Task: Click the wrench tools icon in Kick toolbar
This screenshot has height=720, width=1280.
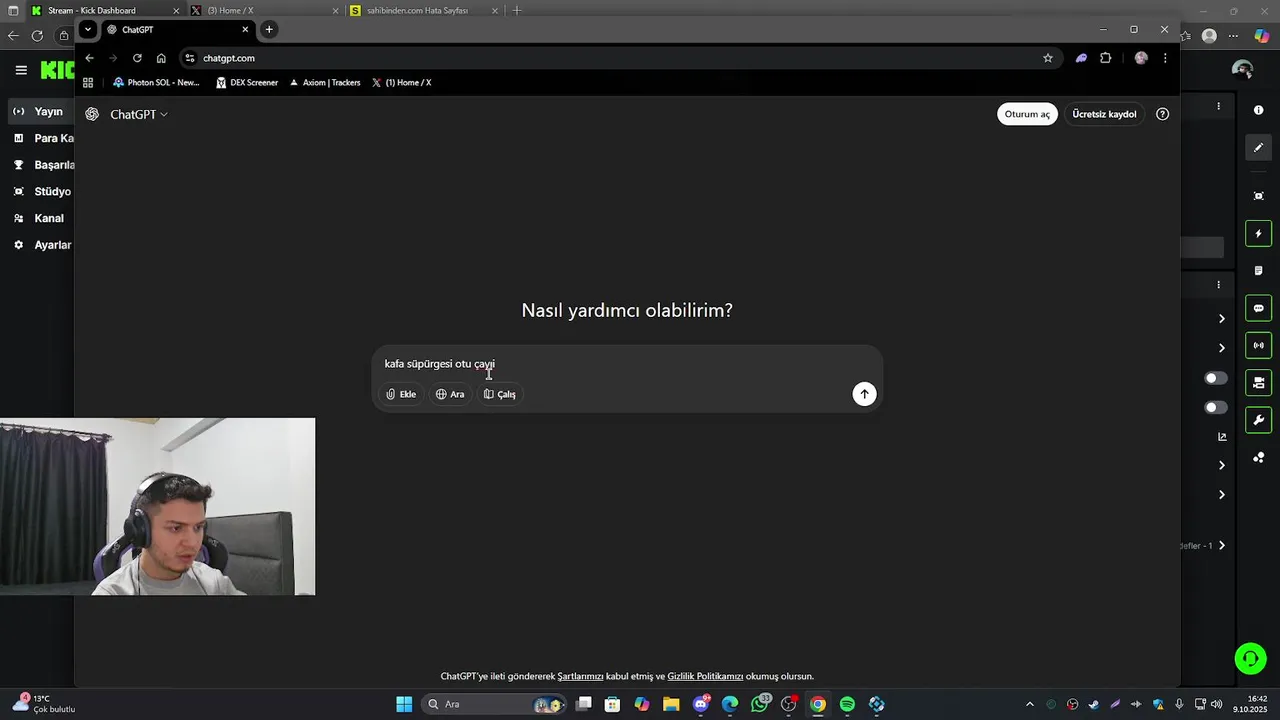Action: 1259,420
